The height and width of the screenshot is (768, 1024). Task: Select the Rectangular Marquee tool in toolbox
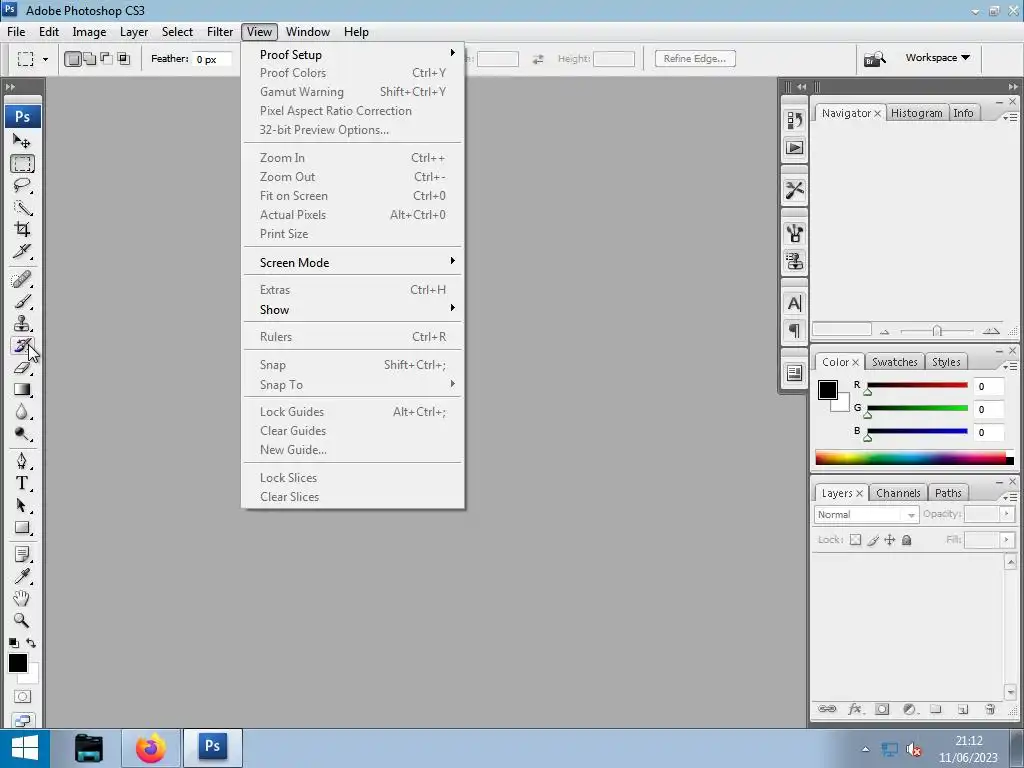pos(22,164)
